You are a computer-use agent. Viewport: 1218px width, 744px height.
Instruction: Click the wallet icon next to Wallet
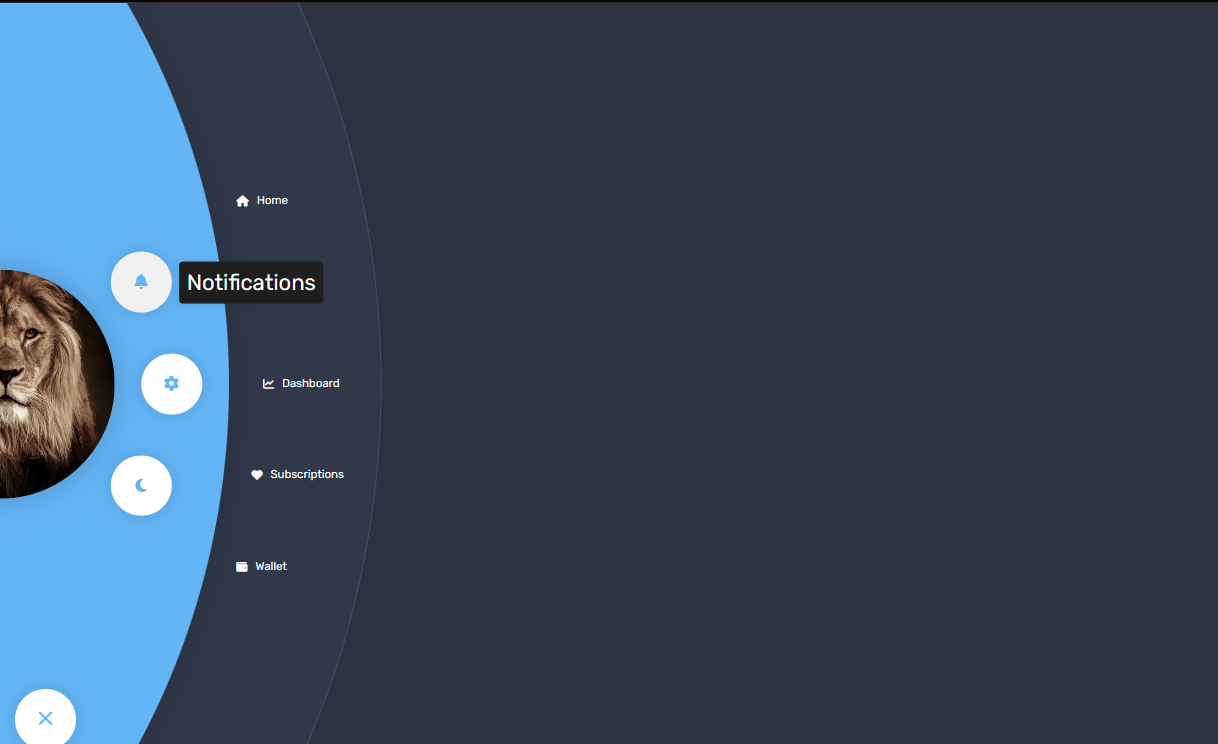tap(242, 566)
